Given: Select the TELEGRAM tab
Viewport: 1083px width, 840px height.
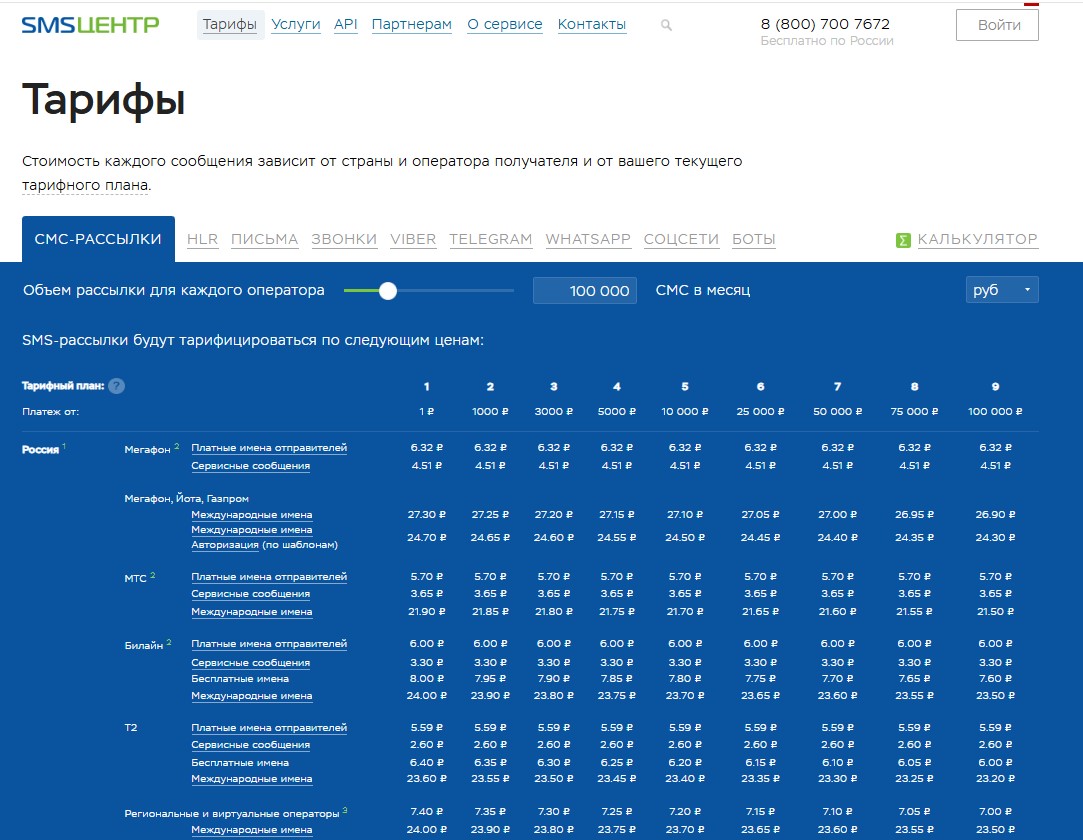Looking at the screenshot, I should click(x=490, y=239).
